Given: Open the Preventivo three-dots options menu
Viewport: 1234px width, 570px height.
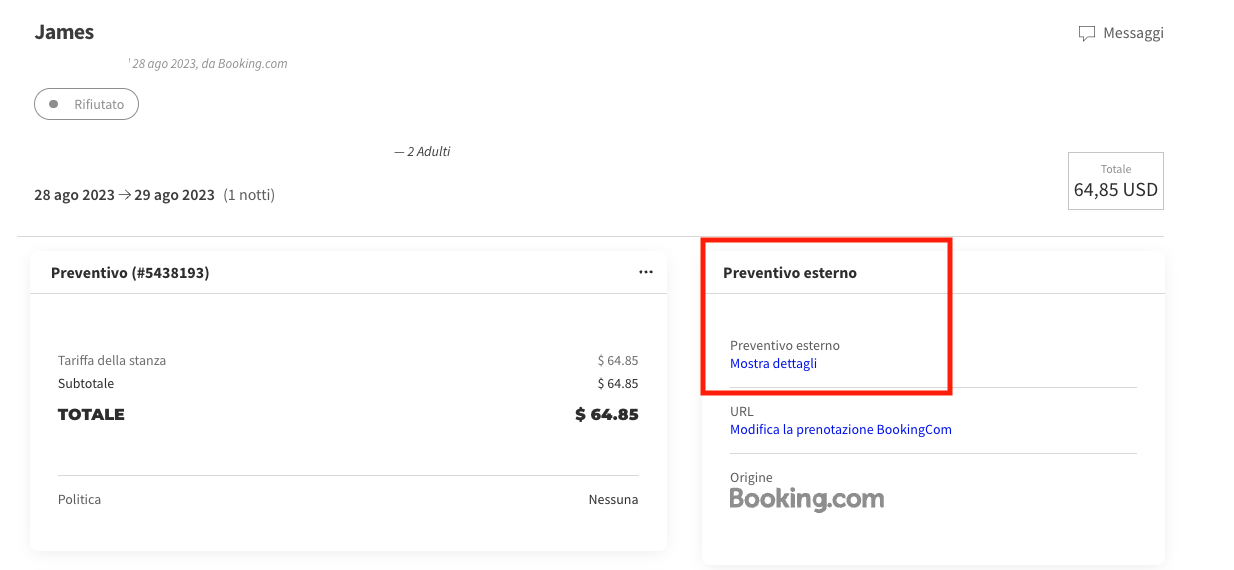Looking at the screenshot, I should click(646, 272).
